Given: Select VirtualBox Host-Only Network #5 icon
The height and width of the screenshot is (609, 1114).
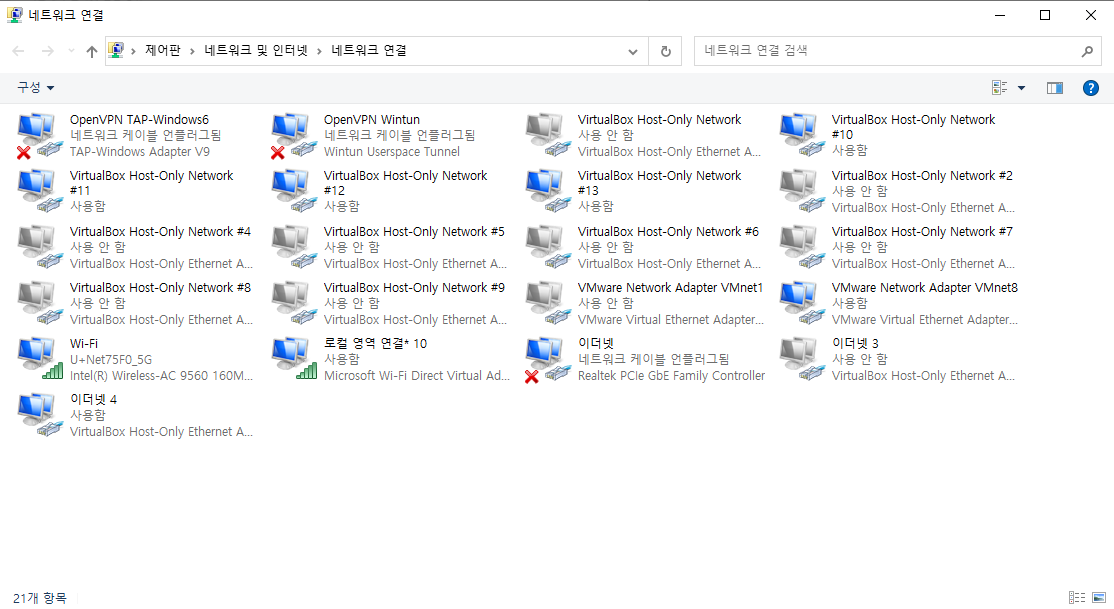Looking at the screenshot, I should (294, 247).
